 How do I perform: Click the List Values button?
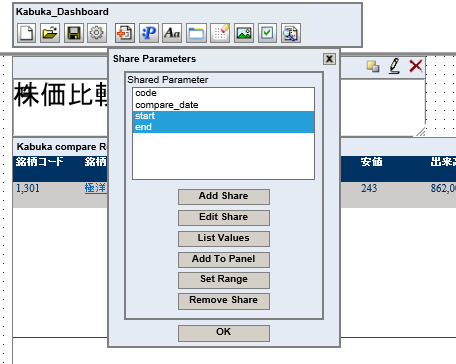(x=224, y=239)
